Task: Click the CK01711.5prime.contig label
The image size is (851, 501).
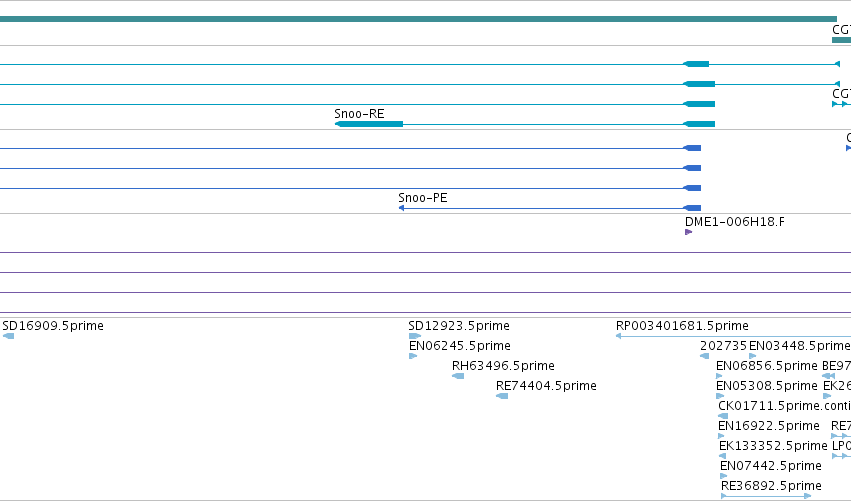Action: click(784, 406)
